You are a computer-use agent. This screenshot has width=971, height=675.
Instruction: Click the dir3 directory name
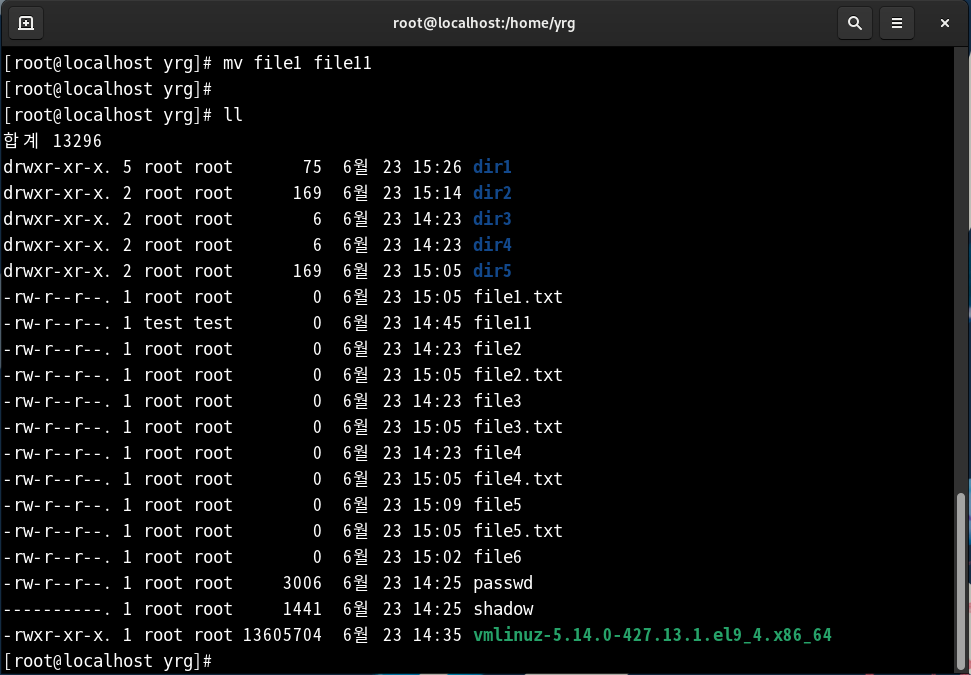(492, 219)
